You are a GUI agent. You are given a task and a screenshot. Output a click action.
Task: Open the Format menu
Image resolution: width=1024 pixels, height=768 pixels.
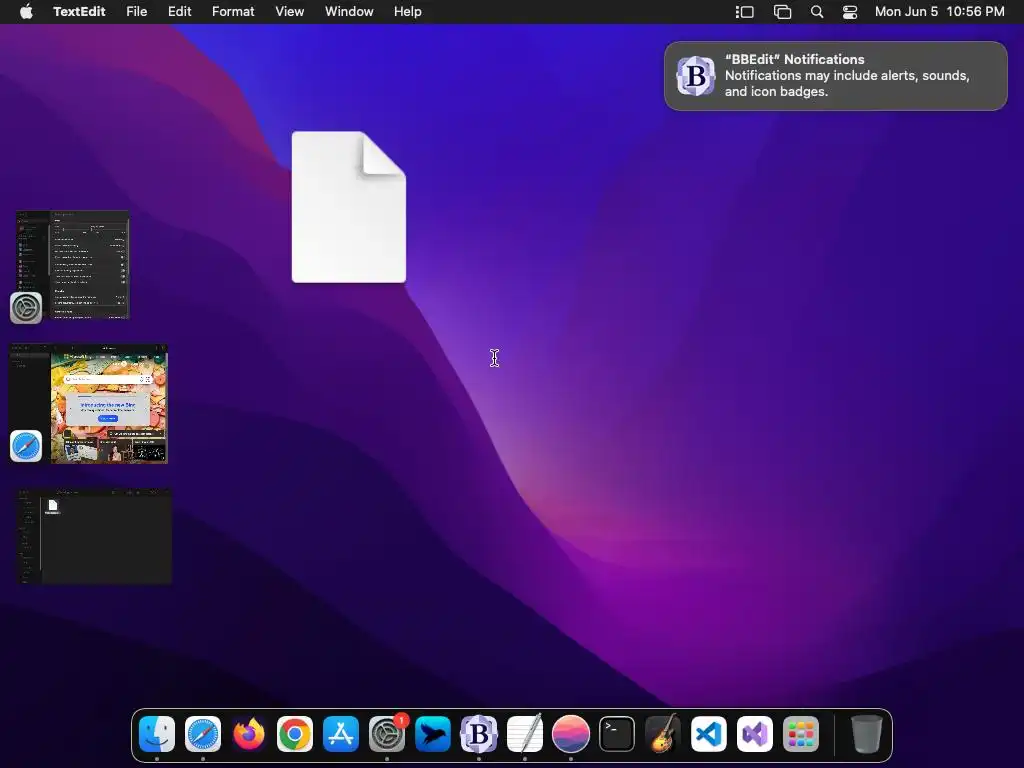tap(233, 12)
